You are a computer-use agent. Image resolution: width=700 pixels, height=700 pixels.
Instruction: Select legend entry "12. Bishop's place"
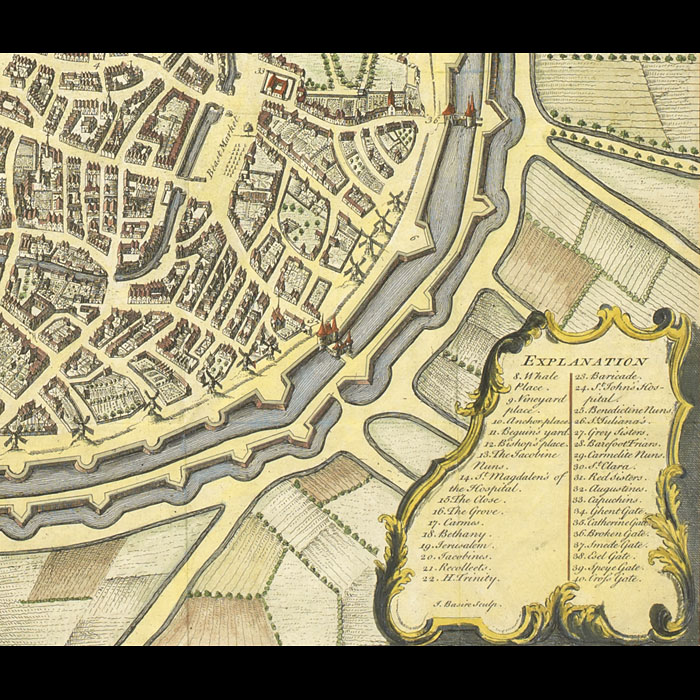(x=526, y=444)
